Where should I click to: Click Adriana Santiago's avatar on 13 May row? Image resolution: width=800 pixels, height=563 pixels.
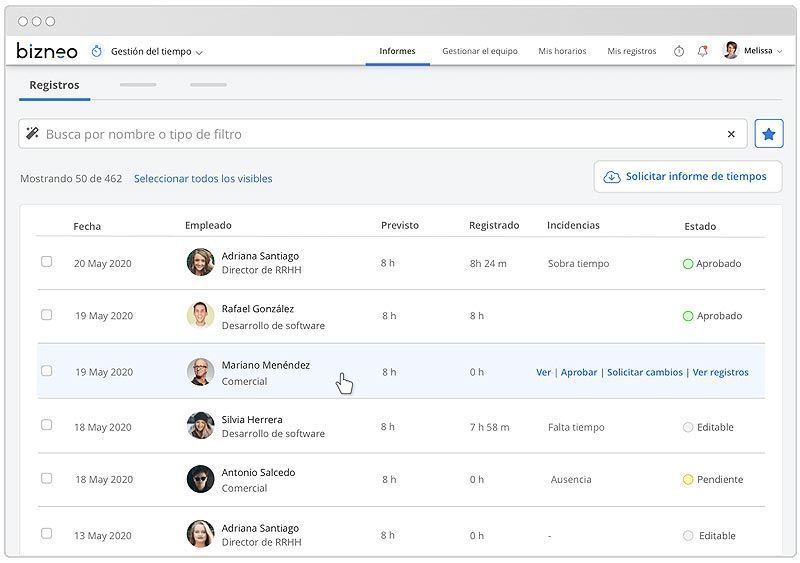click(x=201, y=534)
